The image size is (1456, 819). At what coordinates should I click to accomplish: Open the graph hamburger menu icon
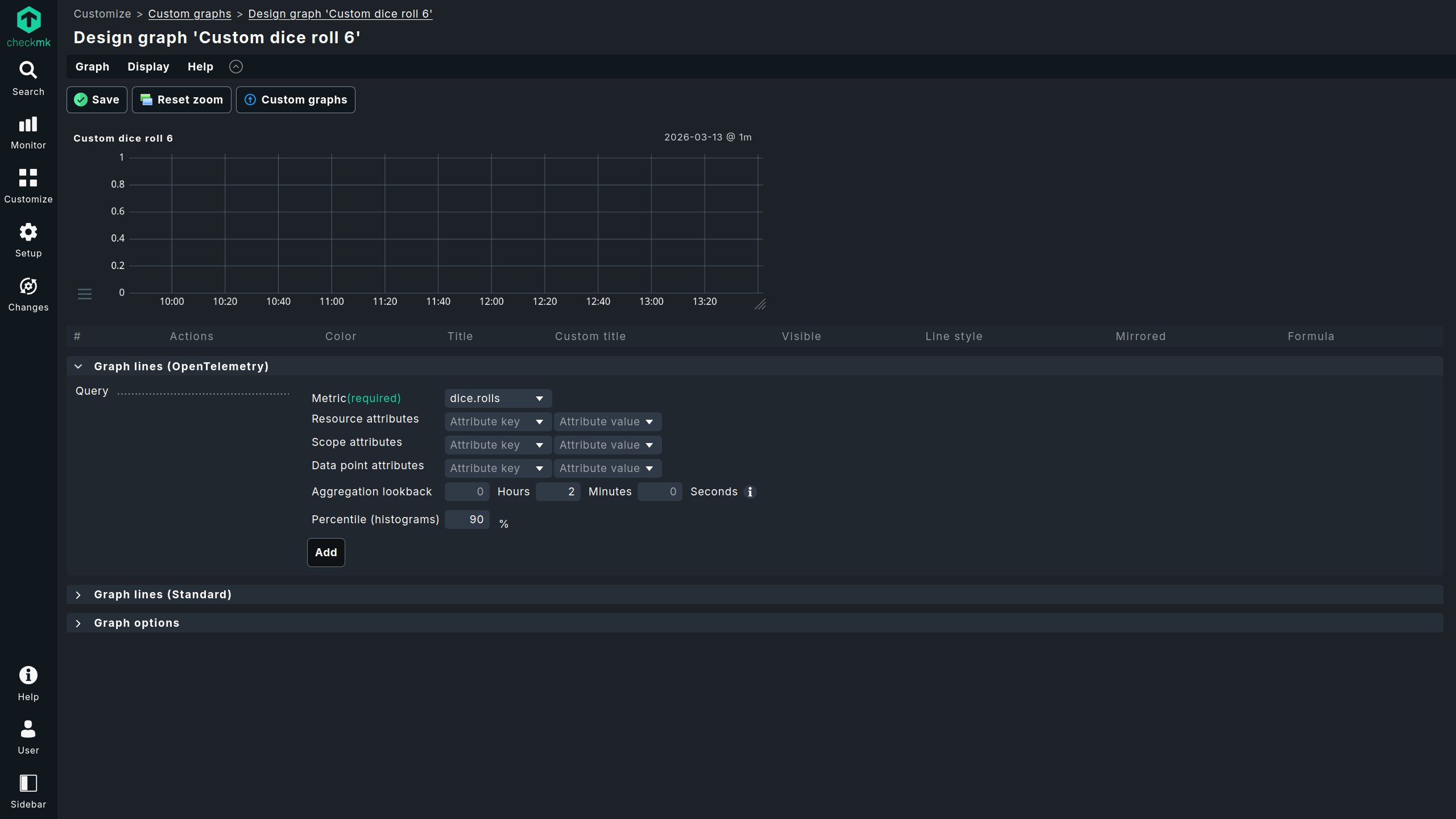[x=85, y=294]
